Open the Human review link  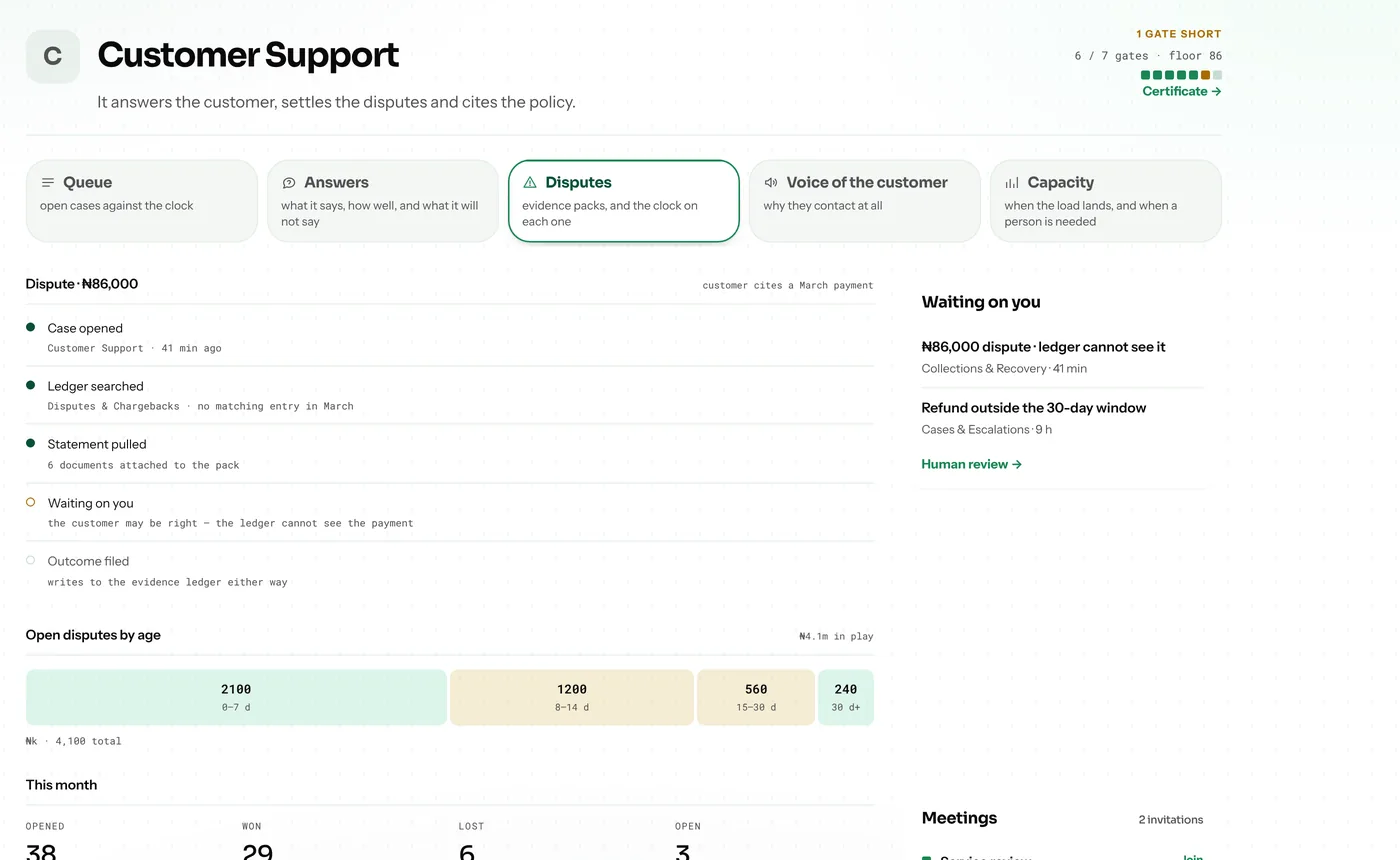click(x=971, y=464)
